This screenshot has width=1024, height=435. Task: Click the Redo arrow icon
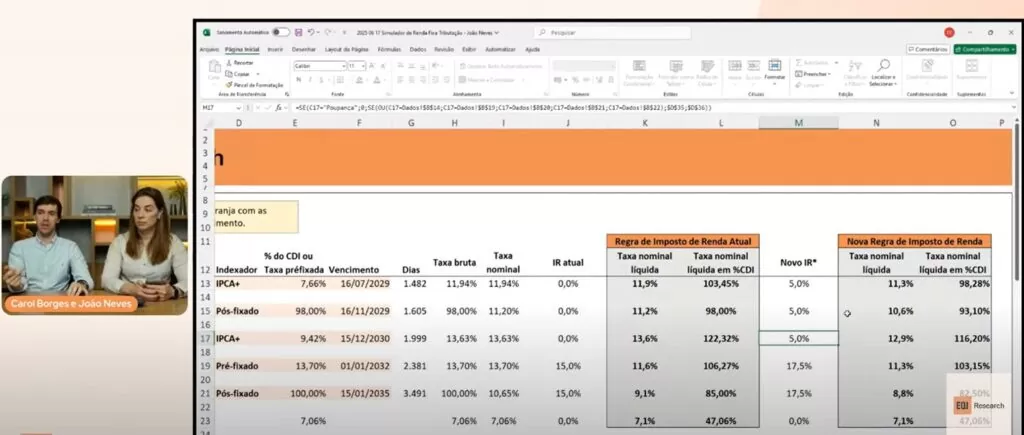(x=328, y=32)
